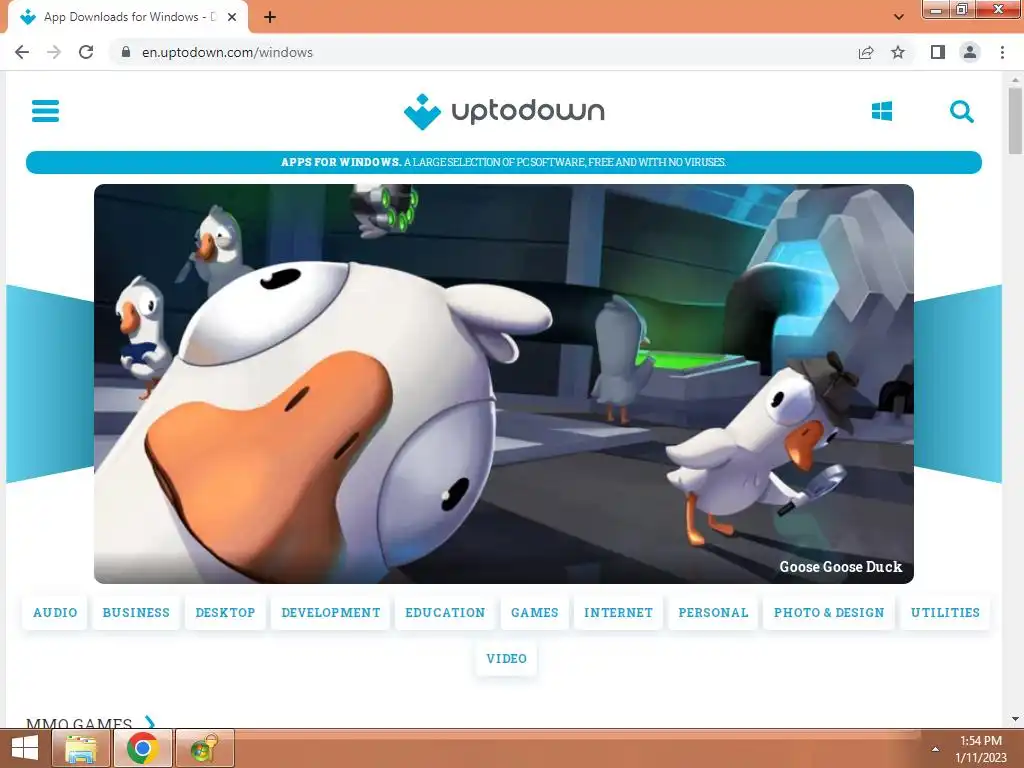Image resolution: width=1024 pixels, height=768 pixels.
Task: Click the Goose Goose Duck caption
Action: [840, 566]
